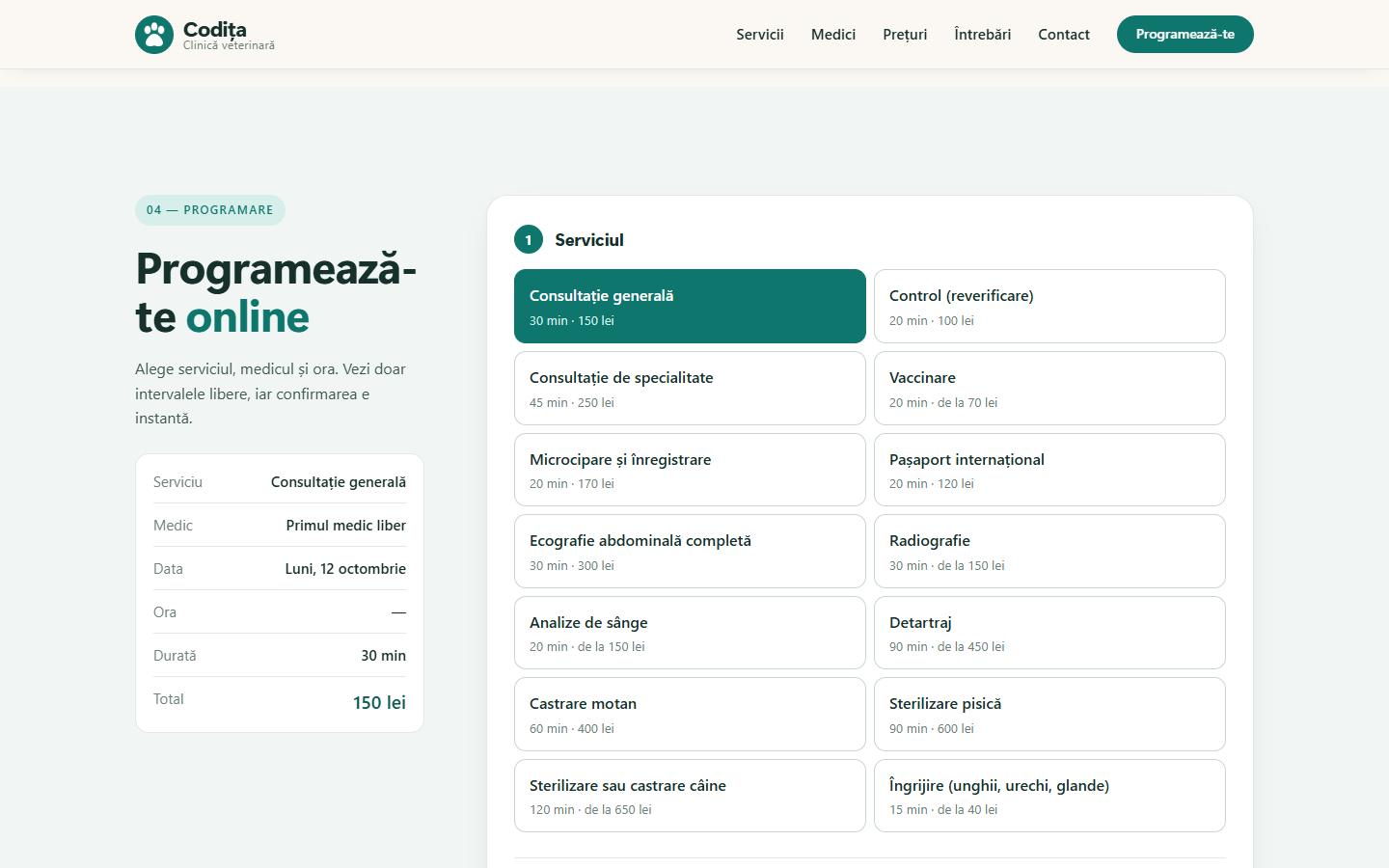Click the 30 min duration value
Screen dimensions: 1389x868
click(x=383, y=656)
